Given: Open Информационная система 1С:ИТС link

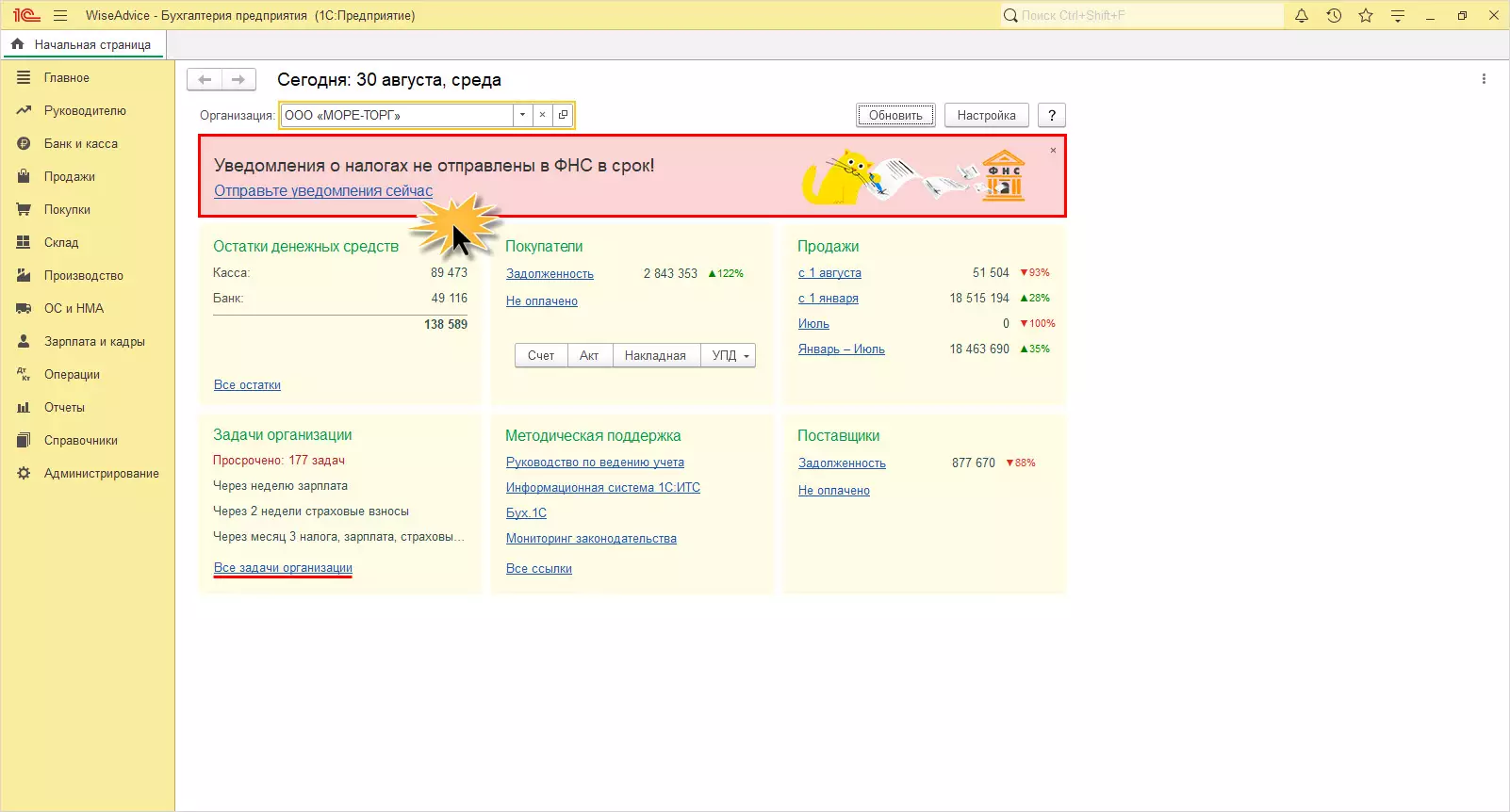Looking at the screenshot, I should click(x=603, y=488).
